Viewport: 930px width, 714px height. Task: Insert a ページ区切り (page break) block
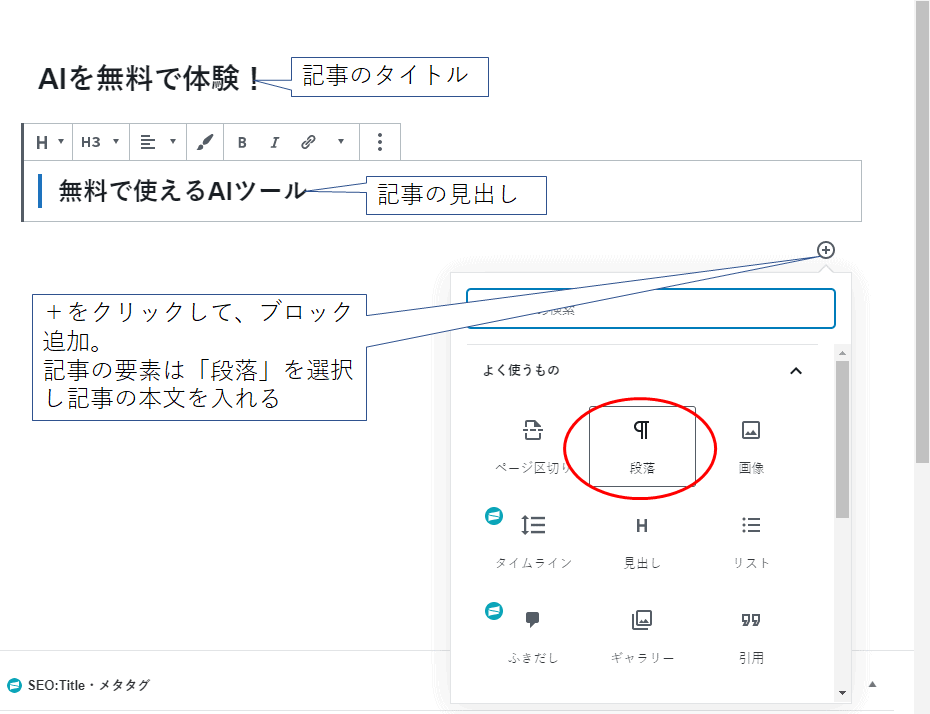click(533, 445)
